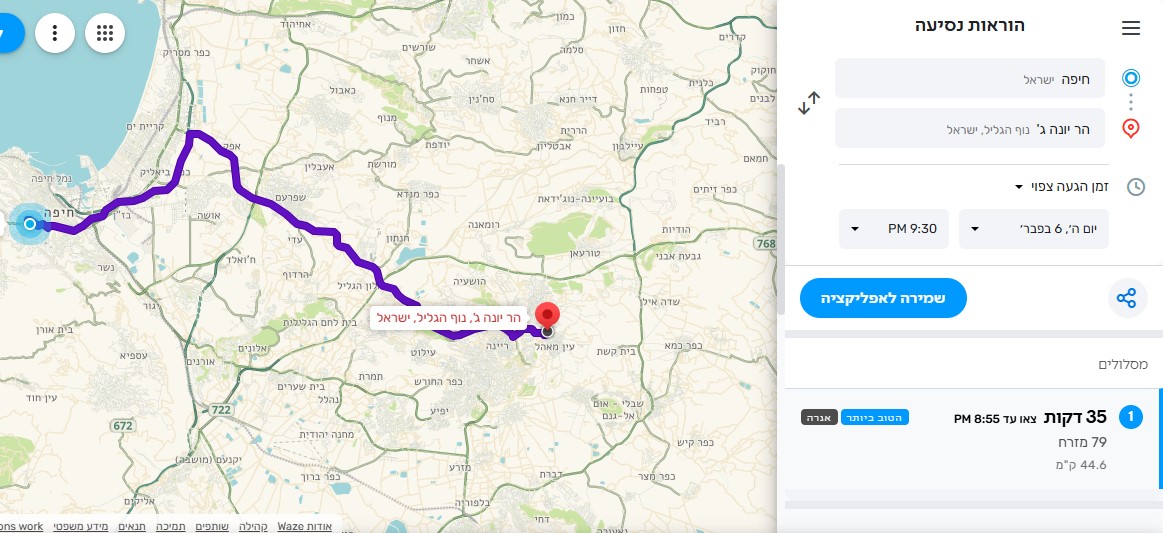Swap origin and destination with the arrows icon
The width and height of the screenshot is (1163, 533).
[809, 103]
